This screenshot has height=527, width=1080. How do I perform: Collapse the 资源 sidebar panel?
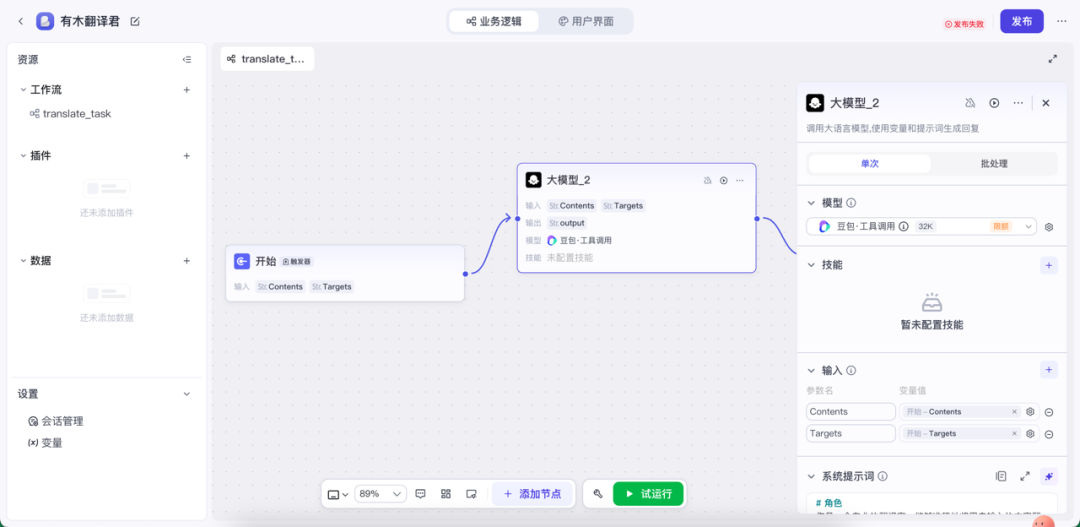click(x=187, y=60)
